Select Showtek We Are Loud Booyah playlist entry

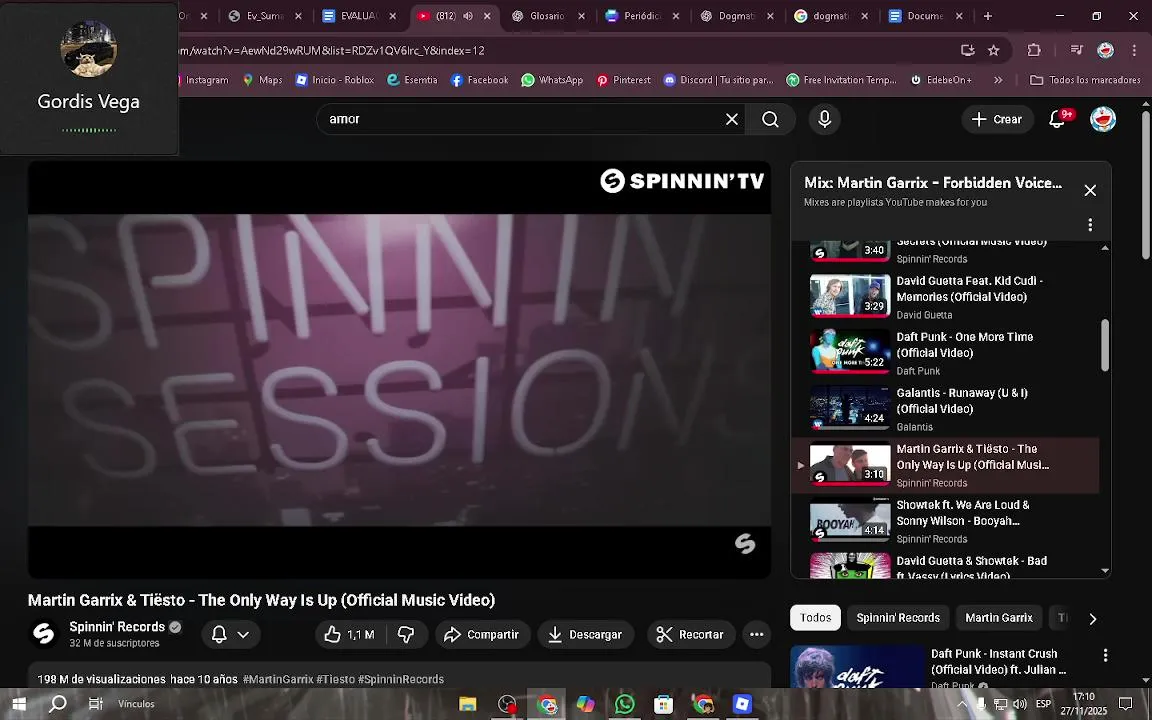pyautogui.click(x=947, y=521)
